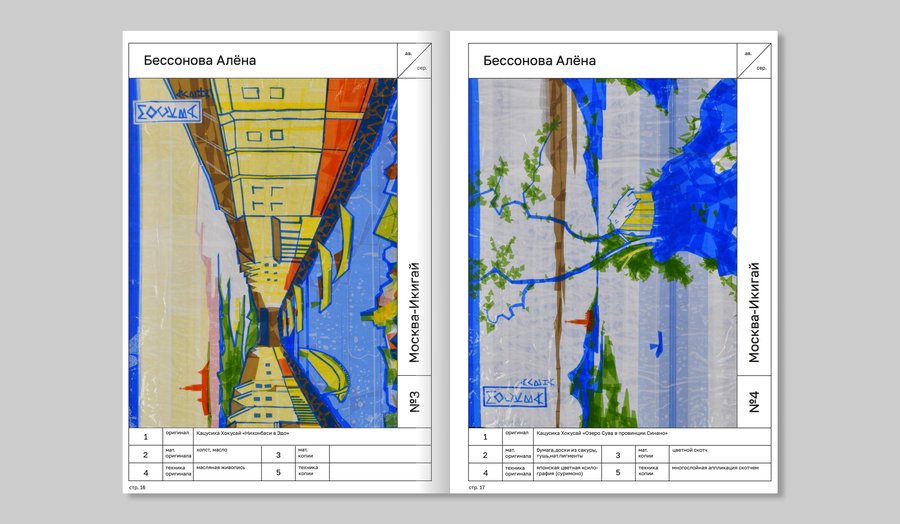
Task: Click the page number 'стр. 17'
Action: point(477,487)
